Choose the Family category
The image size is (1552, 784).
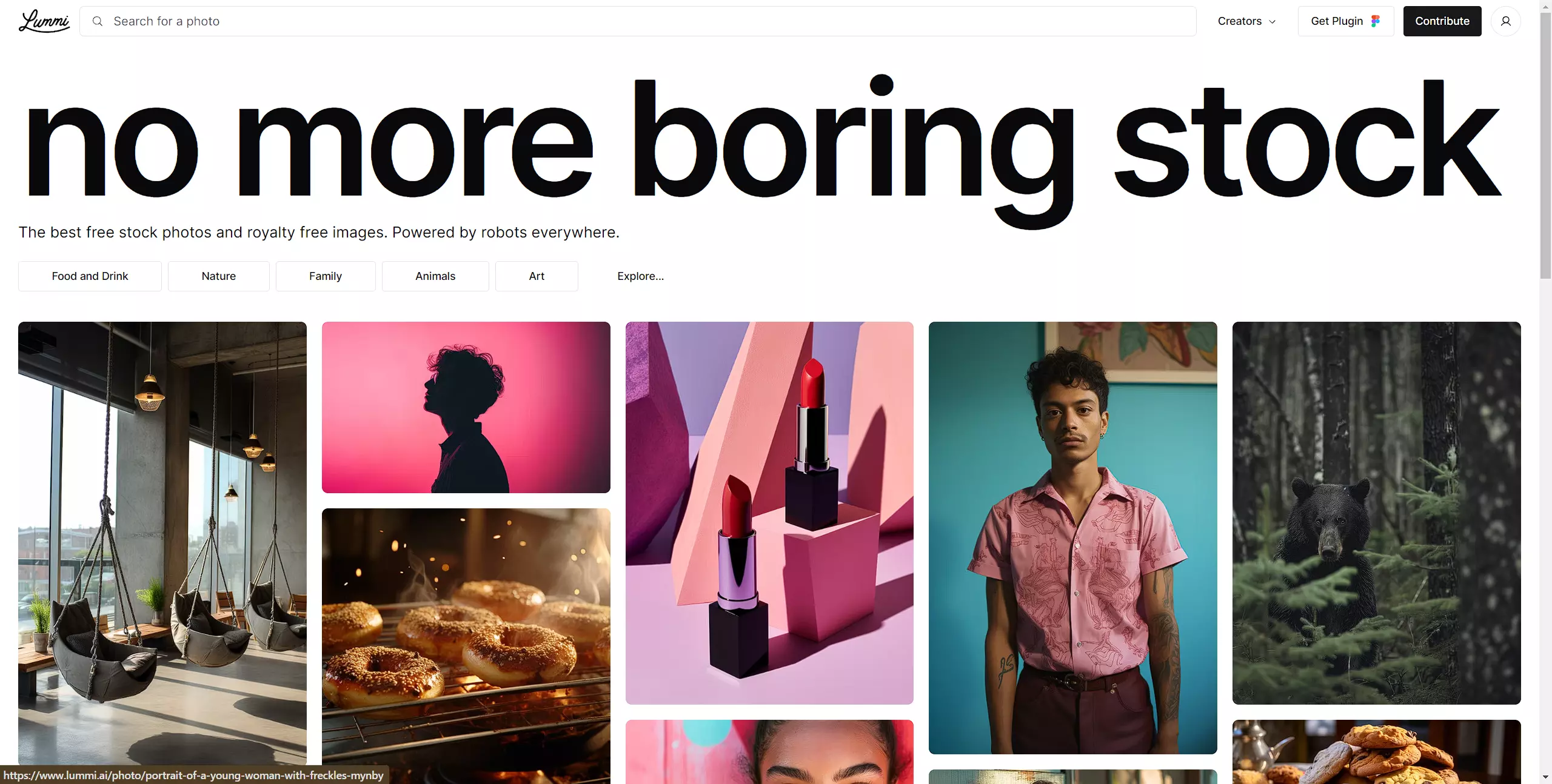[326, 276]
